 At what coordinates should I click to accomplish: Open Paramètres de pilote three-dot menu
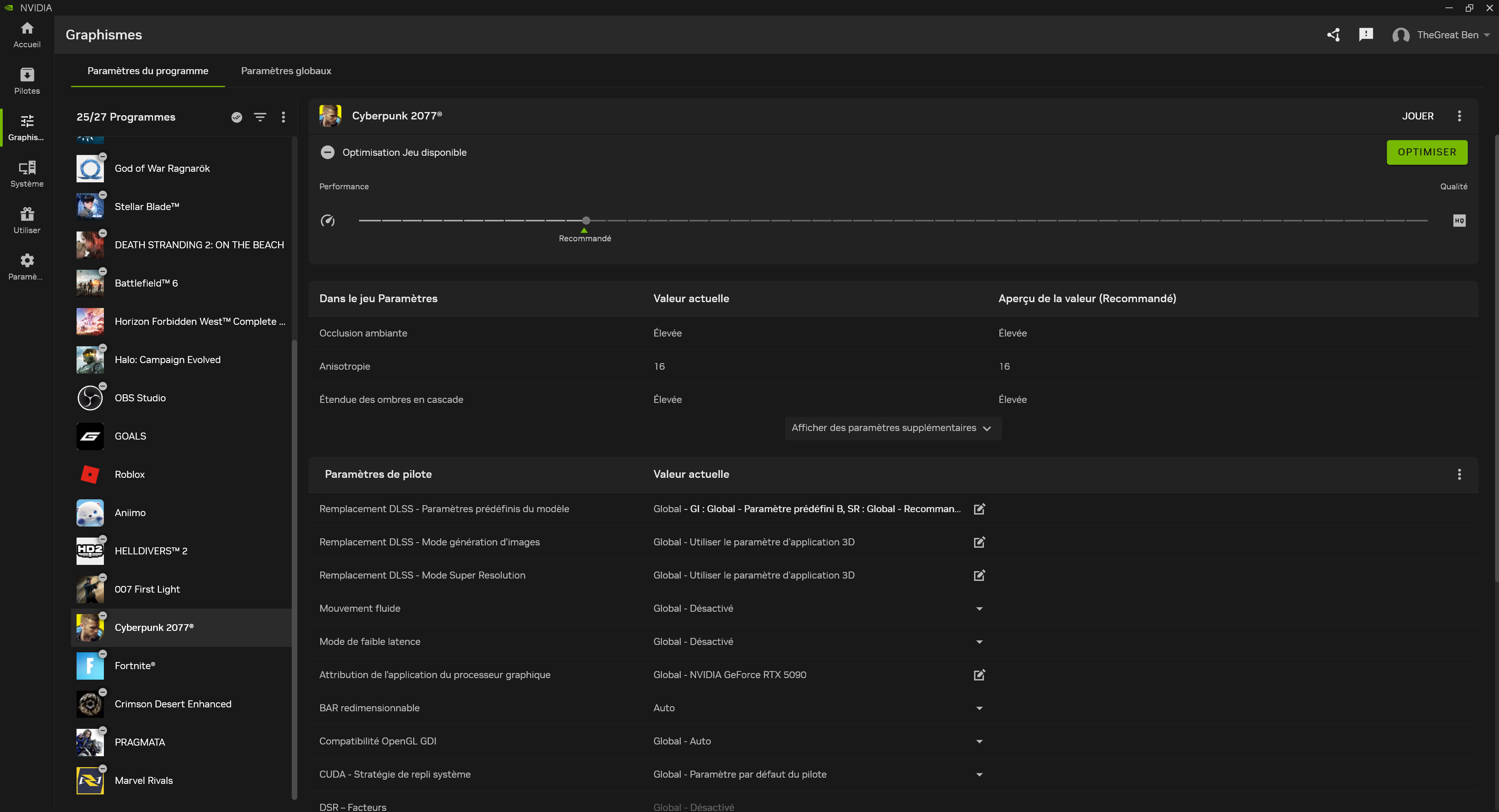pyautogui.click(x=1460, y=474)
